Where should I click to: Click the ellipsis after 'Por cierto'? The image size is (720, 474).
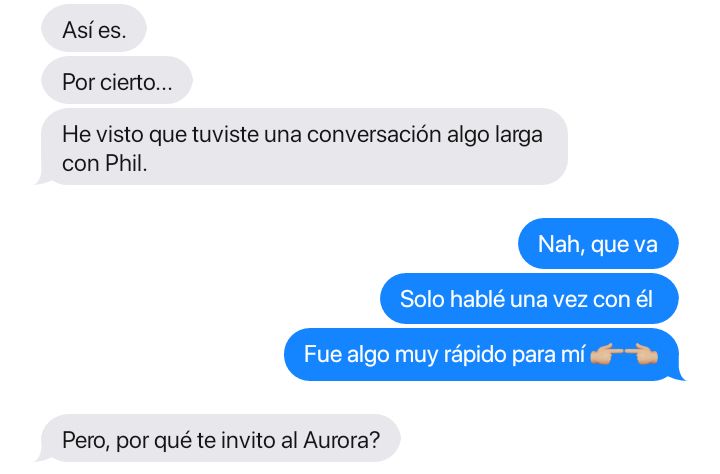[x=164, y=88]
